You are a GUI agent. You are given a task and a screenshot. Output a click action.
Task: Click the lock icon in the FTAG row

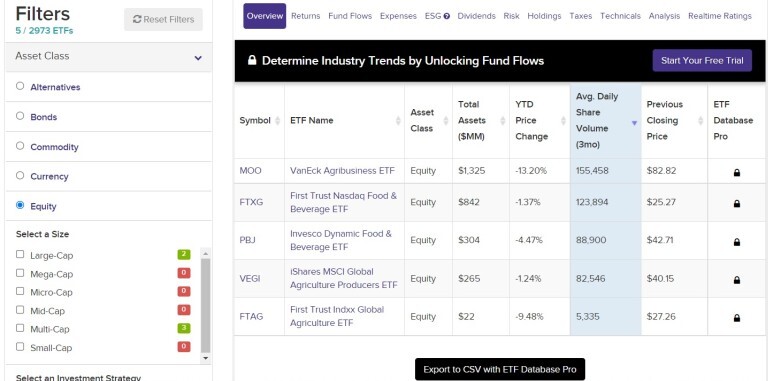[737, 318]
